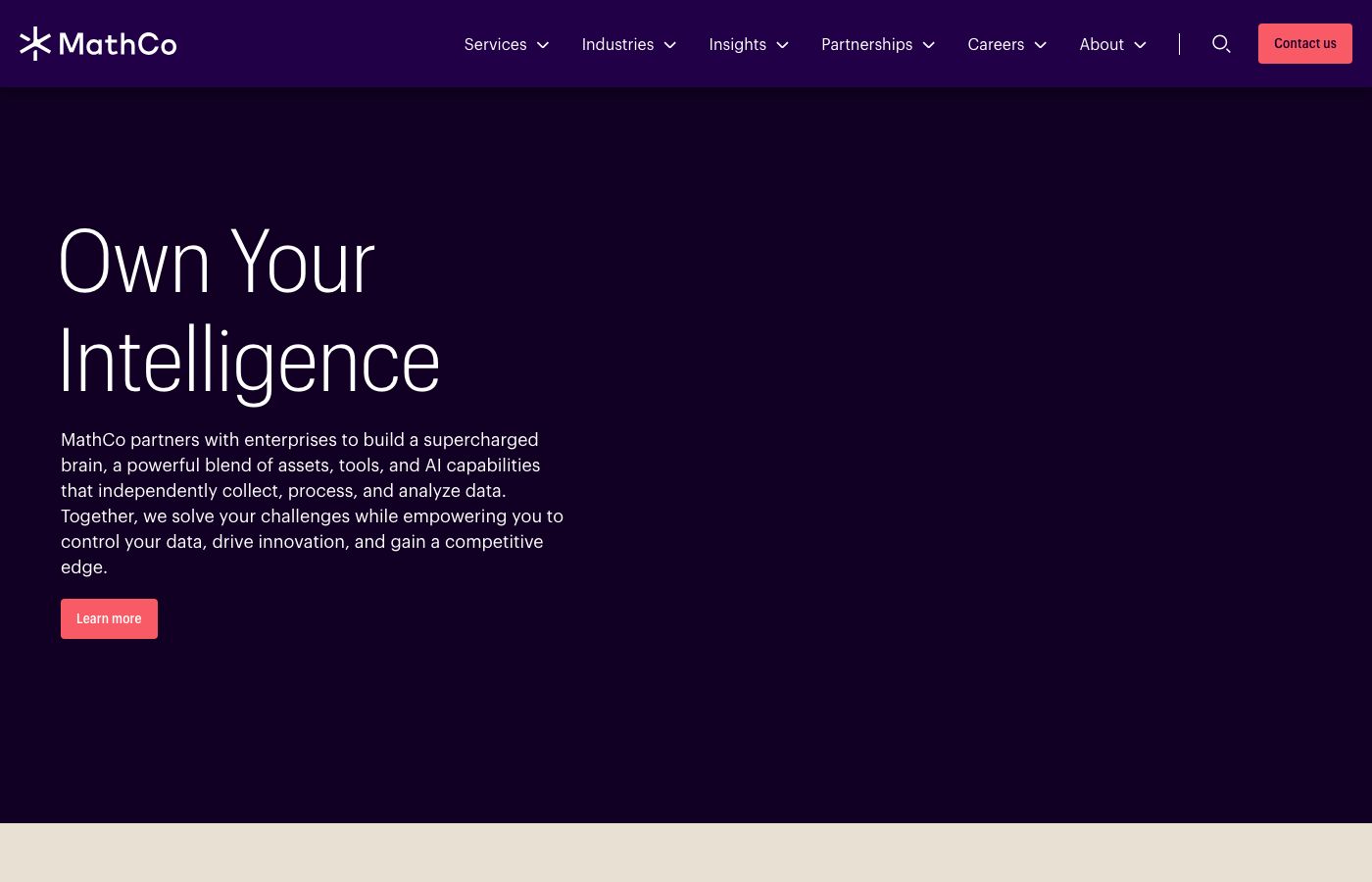Open the Partnerships menu label

tap(866, 44)
